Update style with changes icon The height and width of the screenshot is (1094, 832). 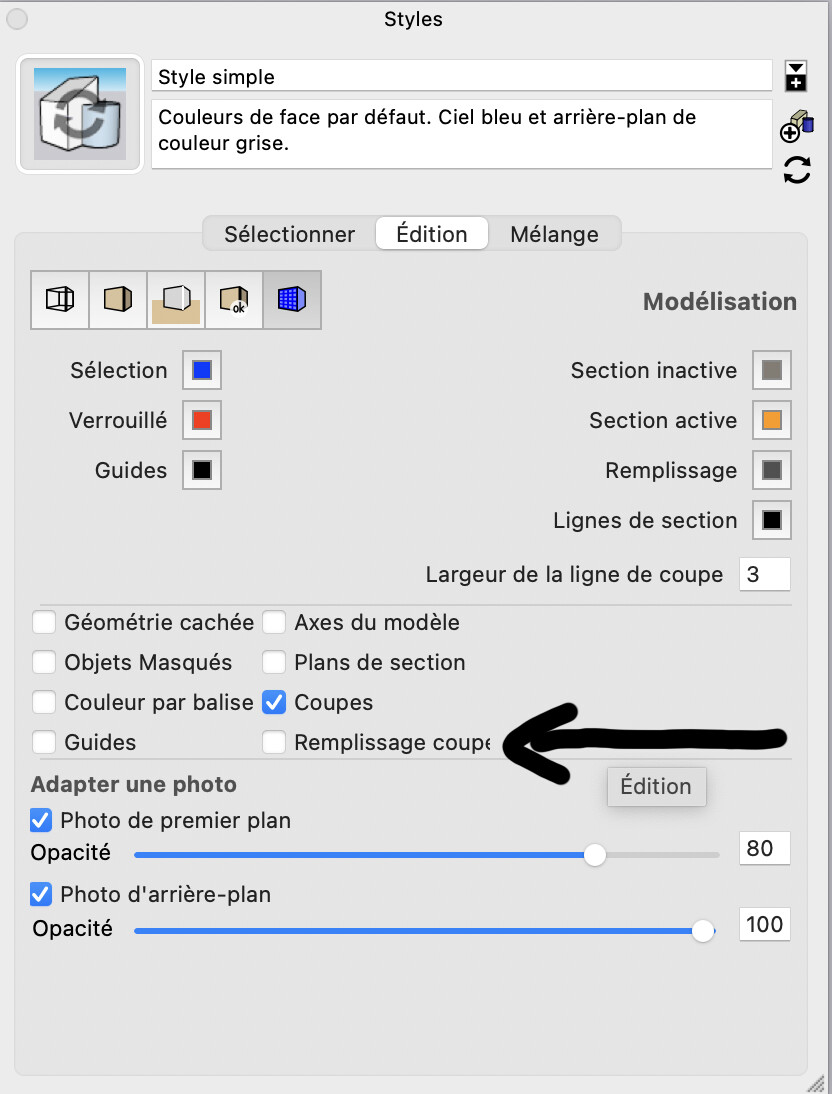click(x=796, y=170)
